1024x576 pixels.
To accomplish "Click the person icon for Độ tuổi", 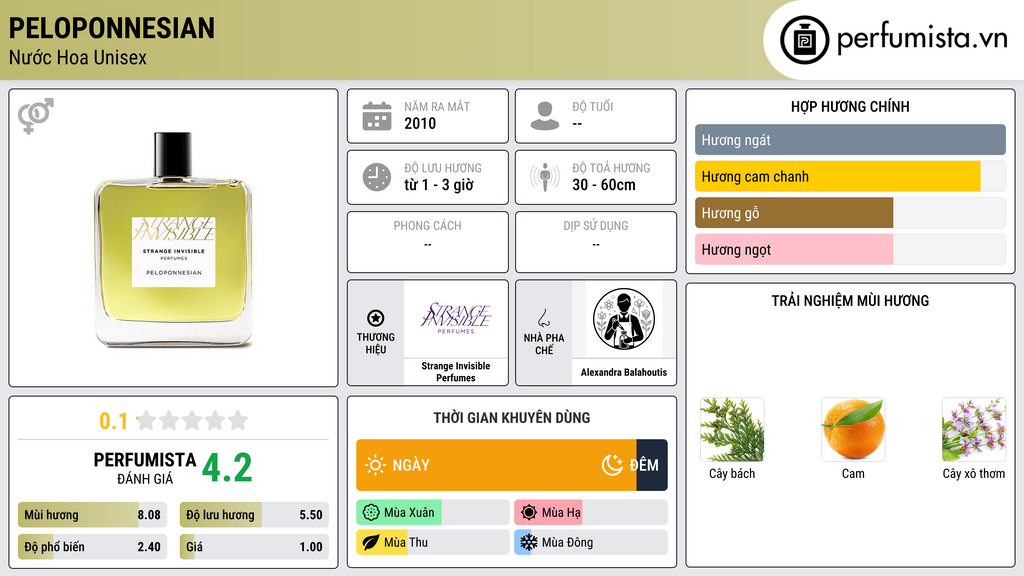I will pyautogui.click(x=545, y=116).
